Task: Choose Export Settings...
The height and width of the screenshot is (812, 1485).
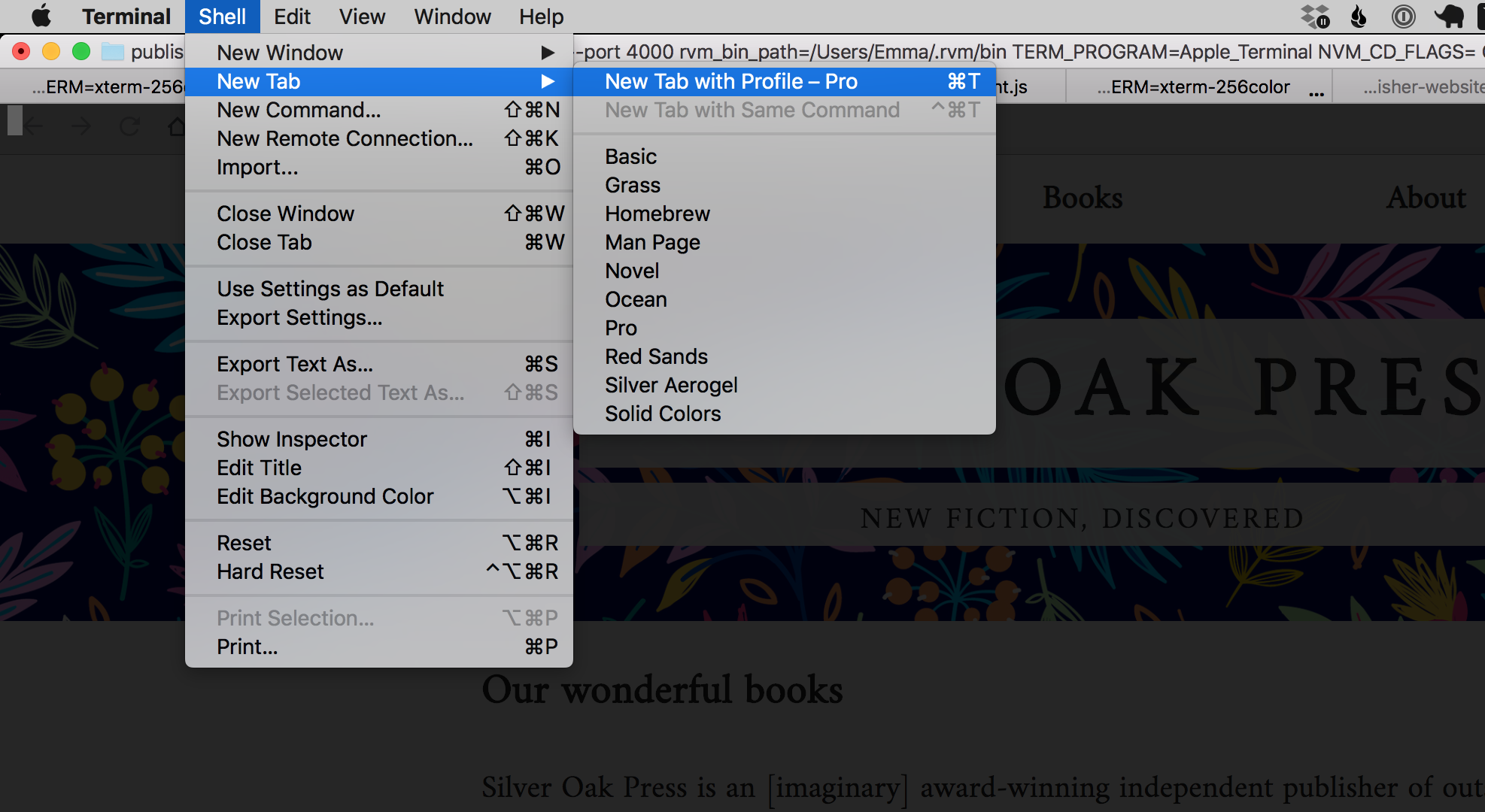Action: 379,317
